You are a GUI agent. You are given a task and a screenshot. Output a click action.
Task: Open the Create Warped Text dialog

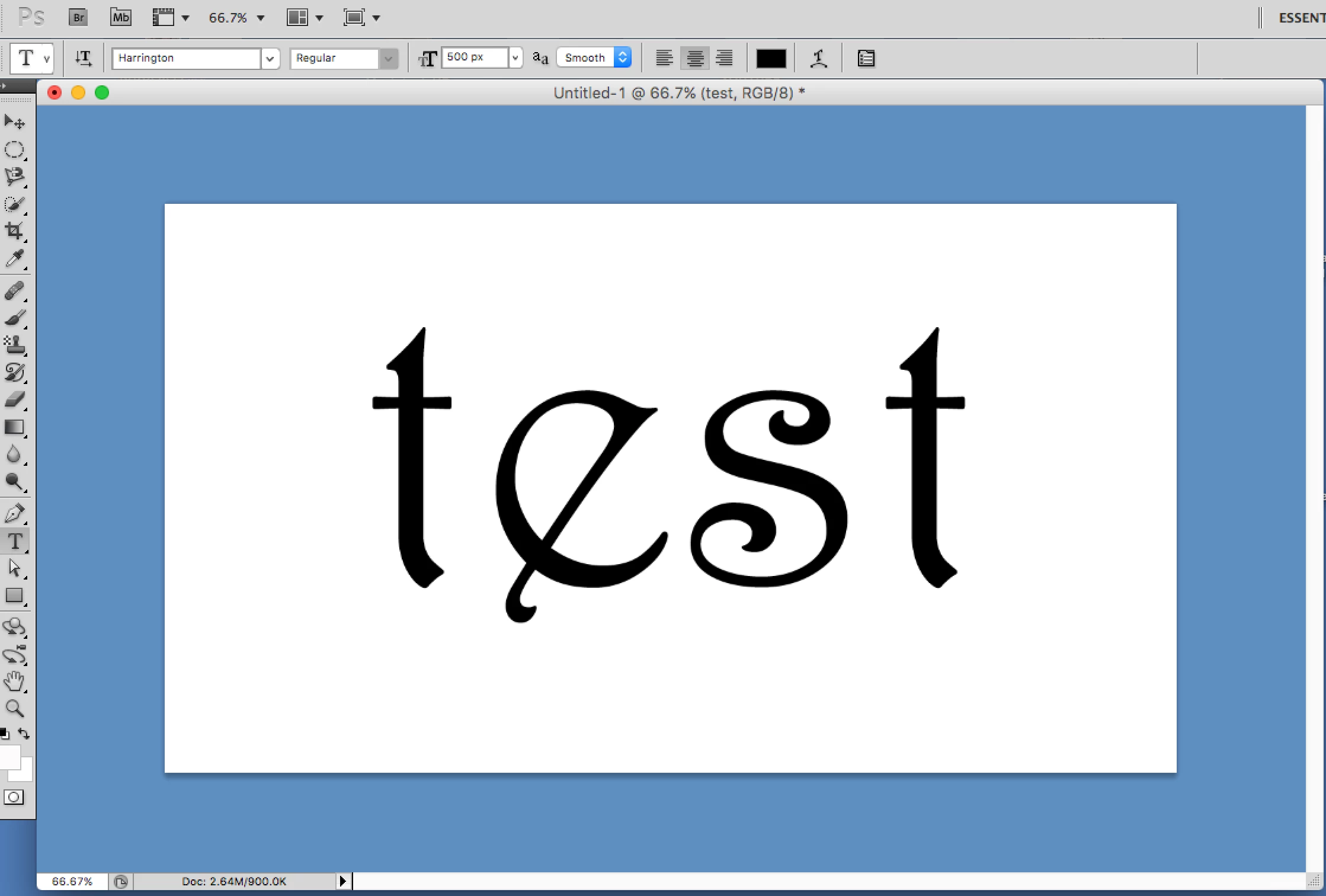pyautogui.click(x=819, y=58)
